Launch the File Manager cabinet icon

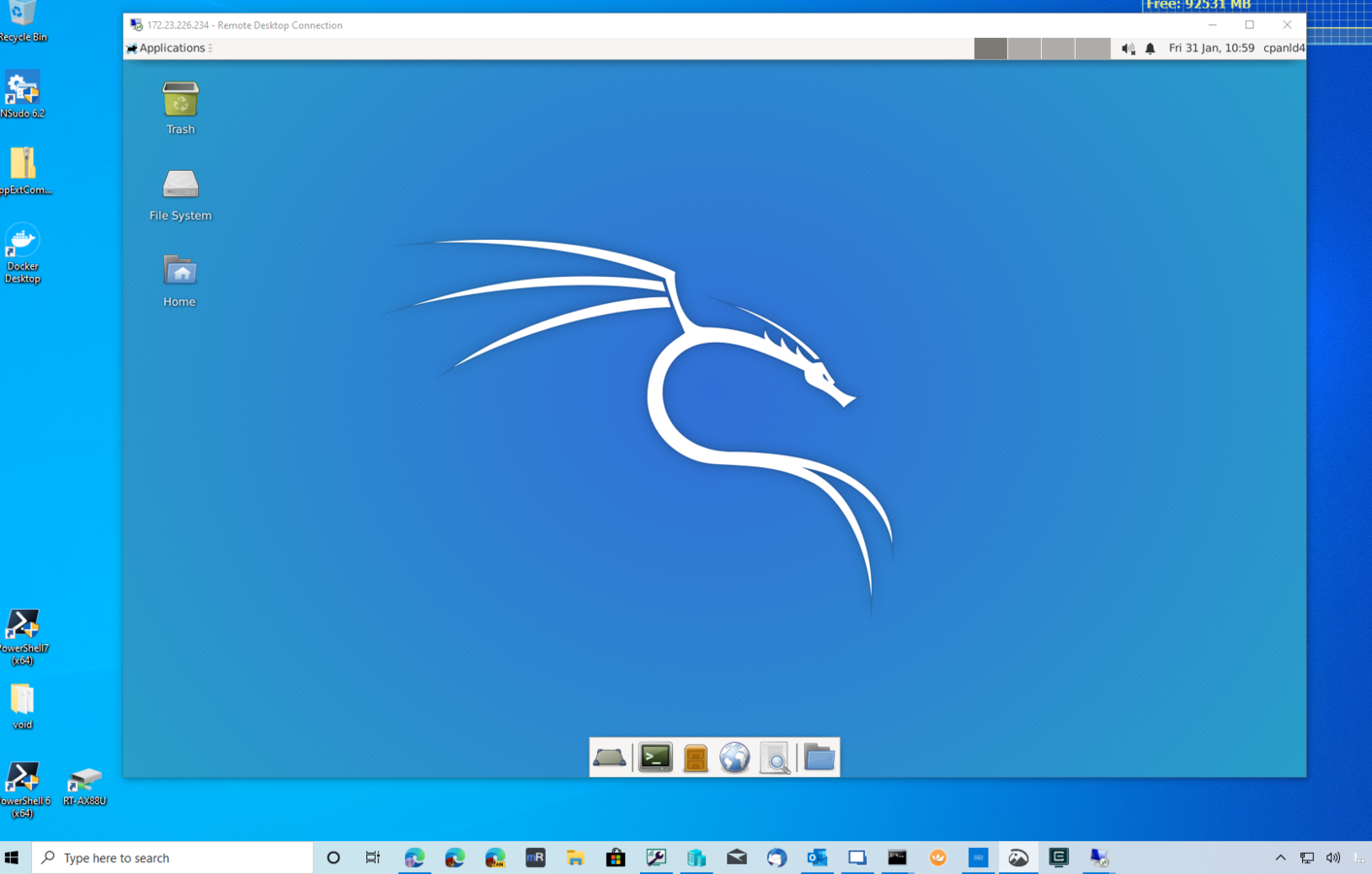click(695, 757)
